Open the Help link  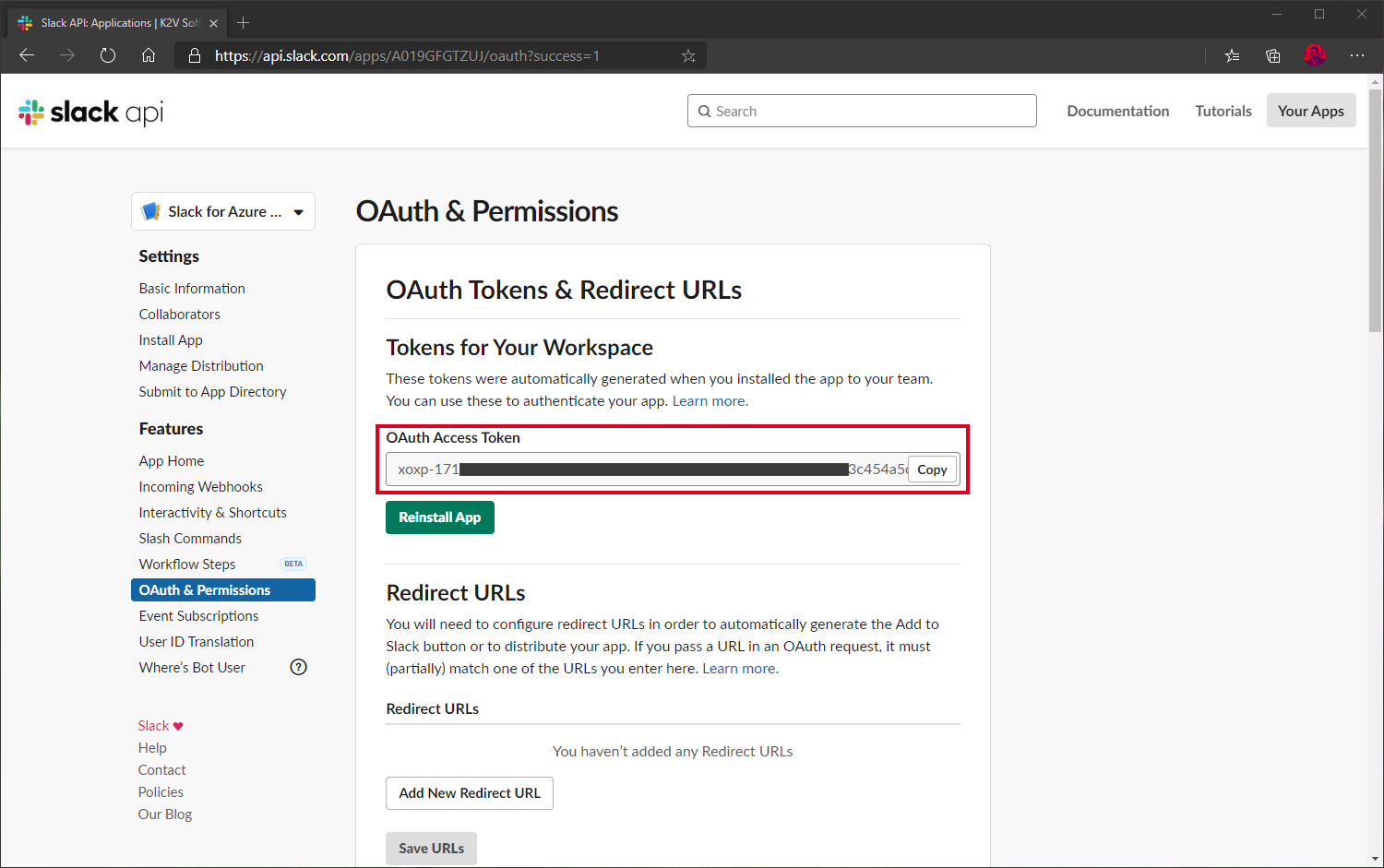(x=152, y=748)
